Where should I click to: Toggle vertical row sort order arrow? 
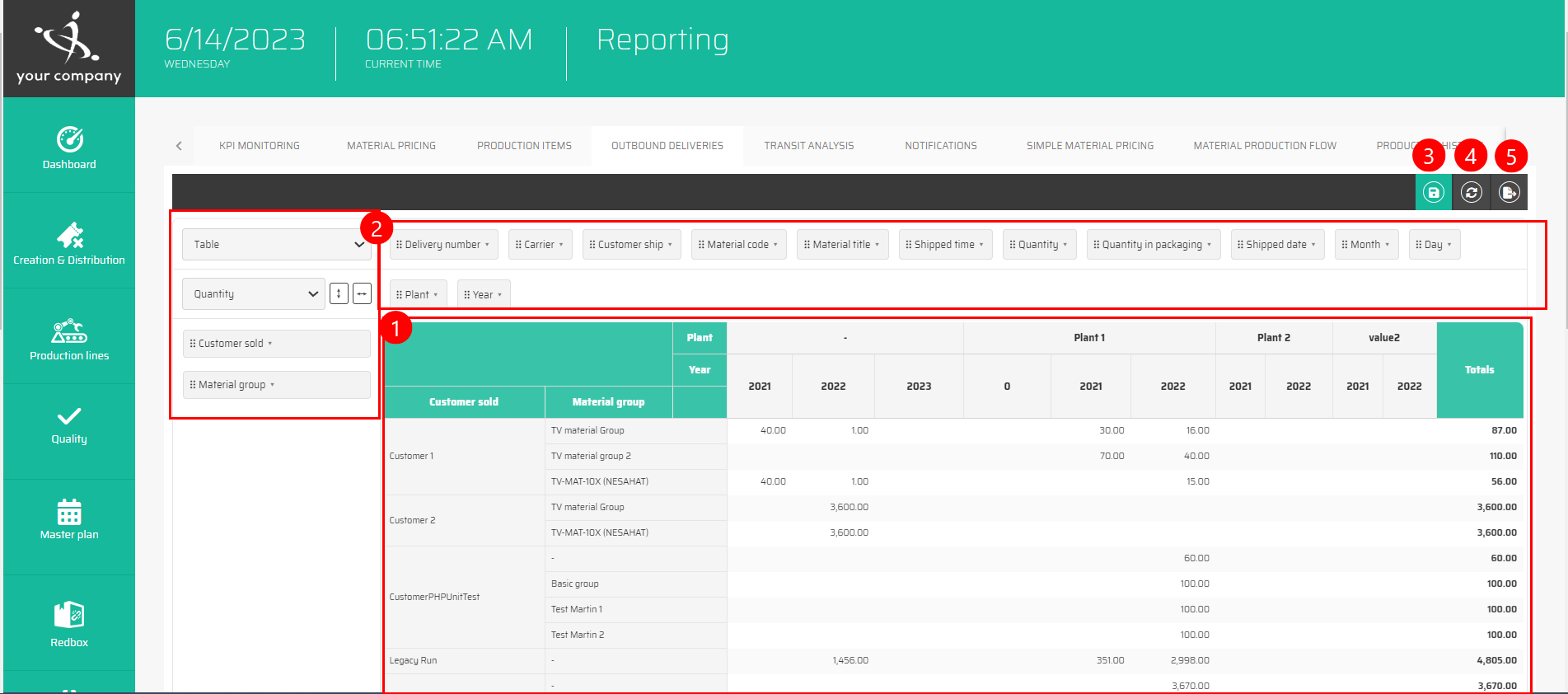coord(339,293)
